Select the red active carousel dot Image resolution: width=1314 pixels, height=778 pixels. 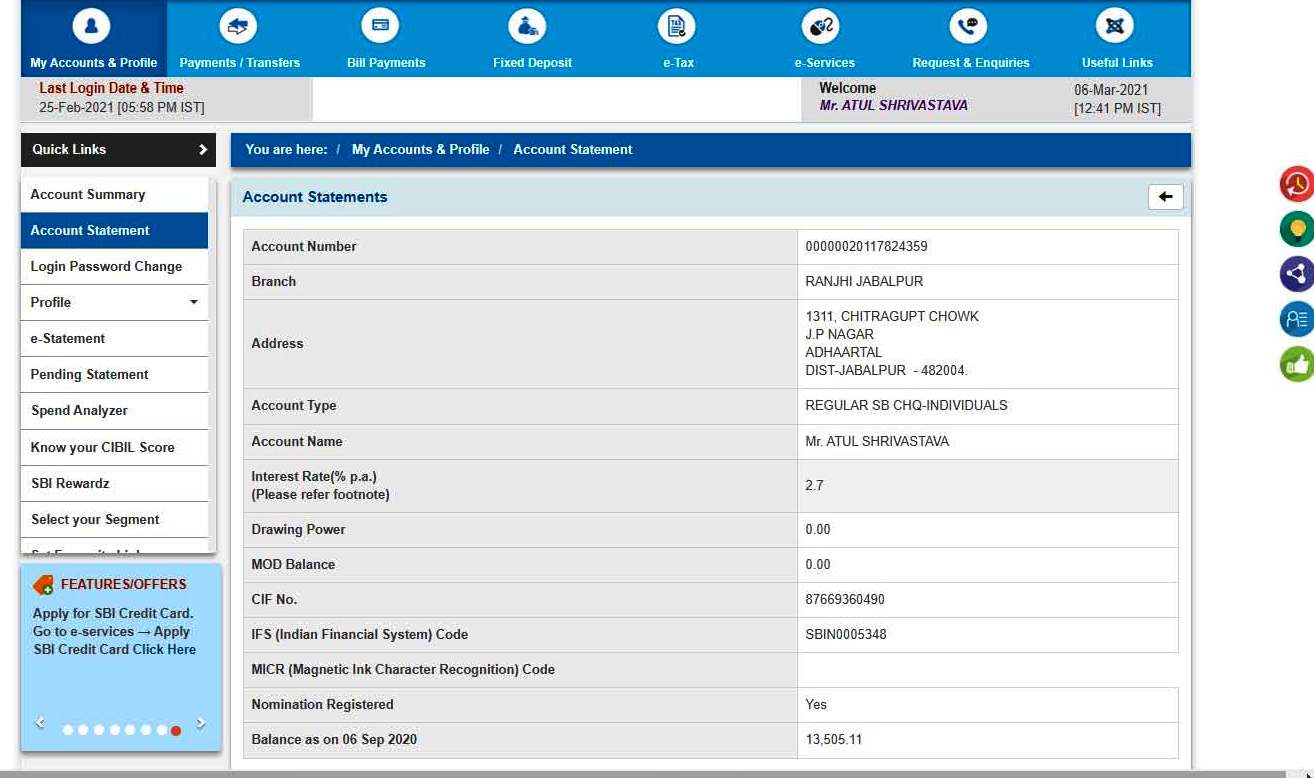(176, 730)
